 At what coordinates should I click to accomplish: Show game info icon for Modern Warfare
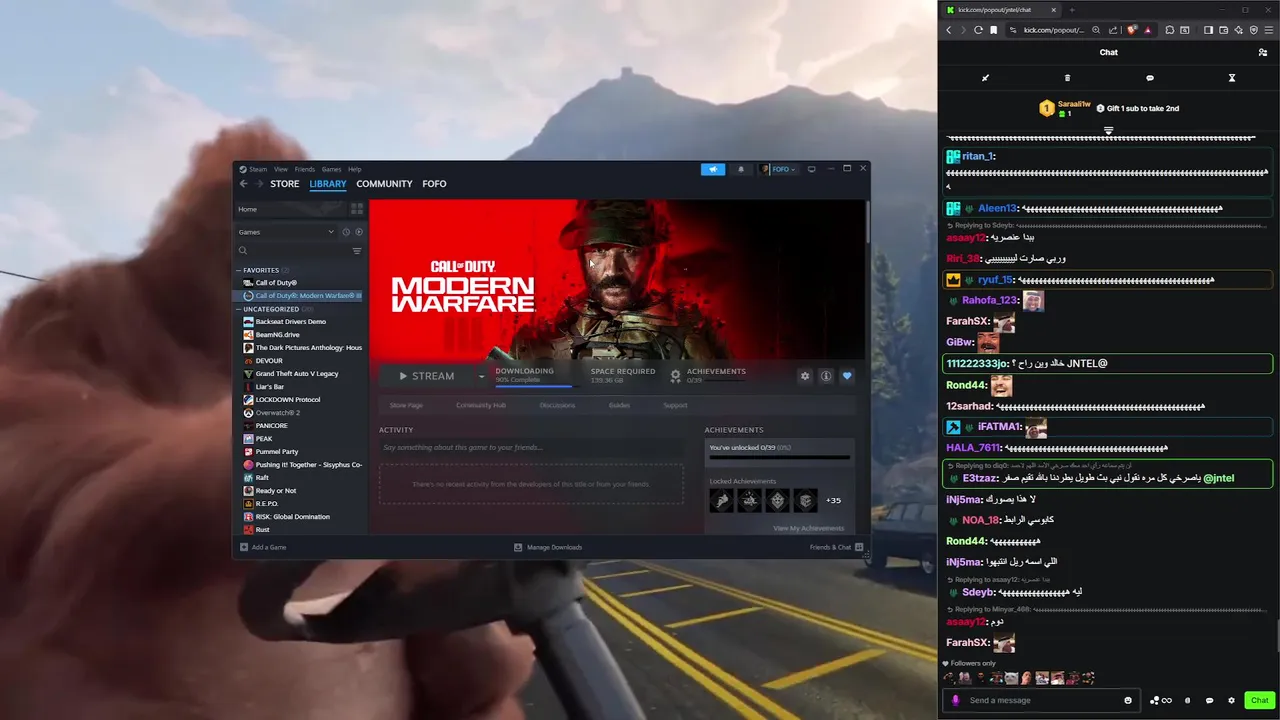(x=826, y=376)
